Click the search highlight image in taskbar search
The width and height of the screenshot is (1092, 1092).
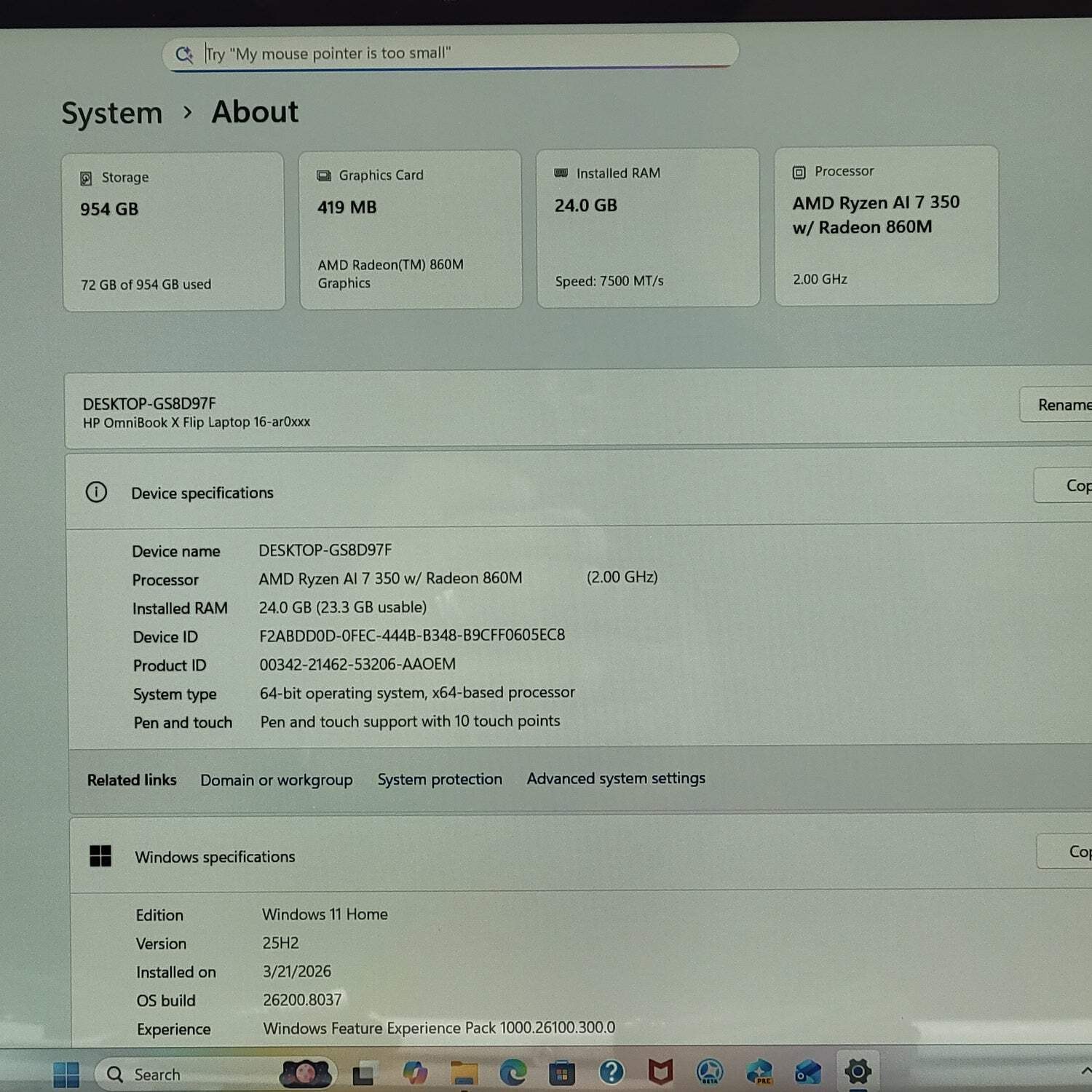pyautogui.click(x=306, y=1073)
